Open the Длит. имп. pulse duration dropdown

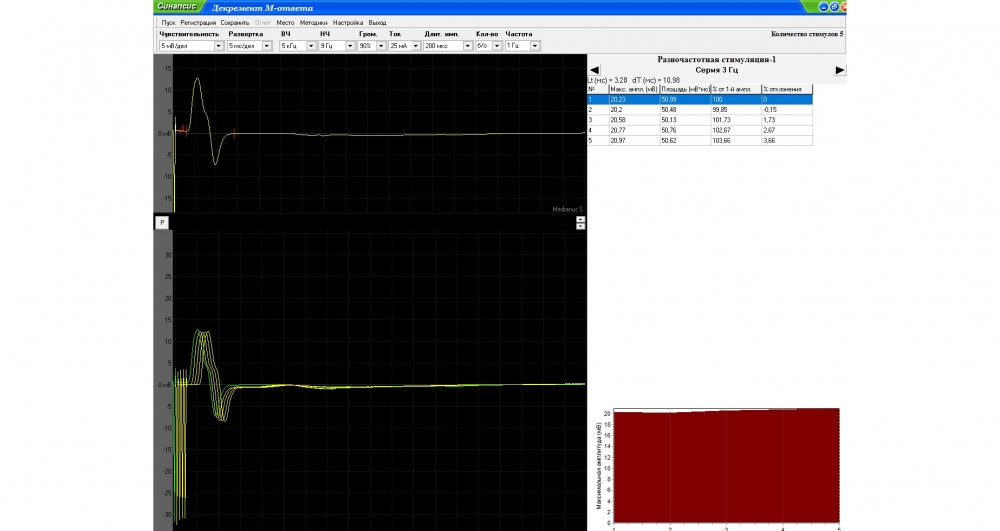click(x=465, y=46)
